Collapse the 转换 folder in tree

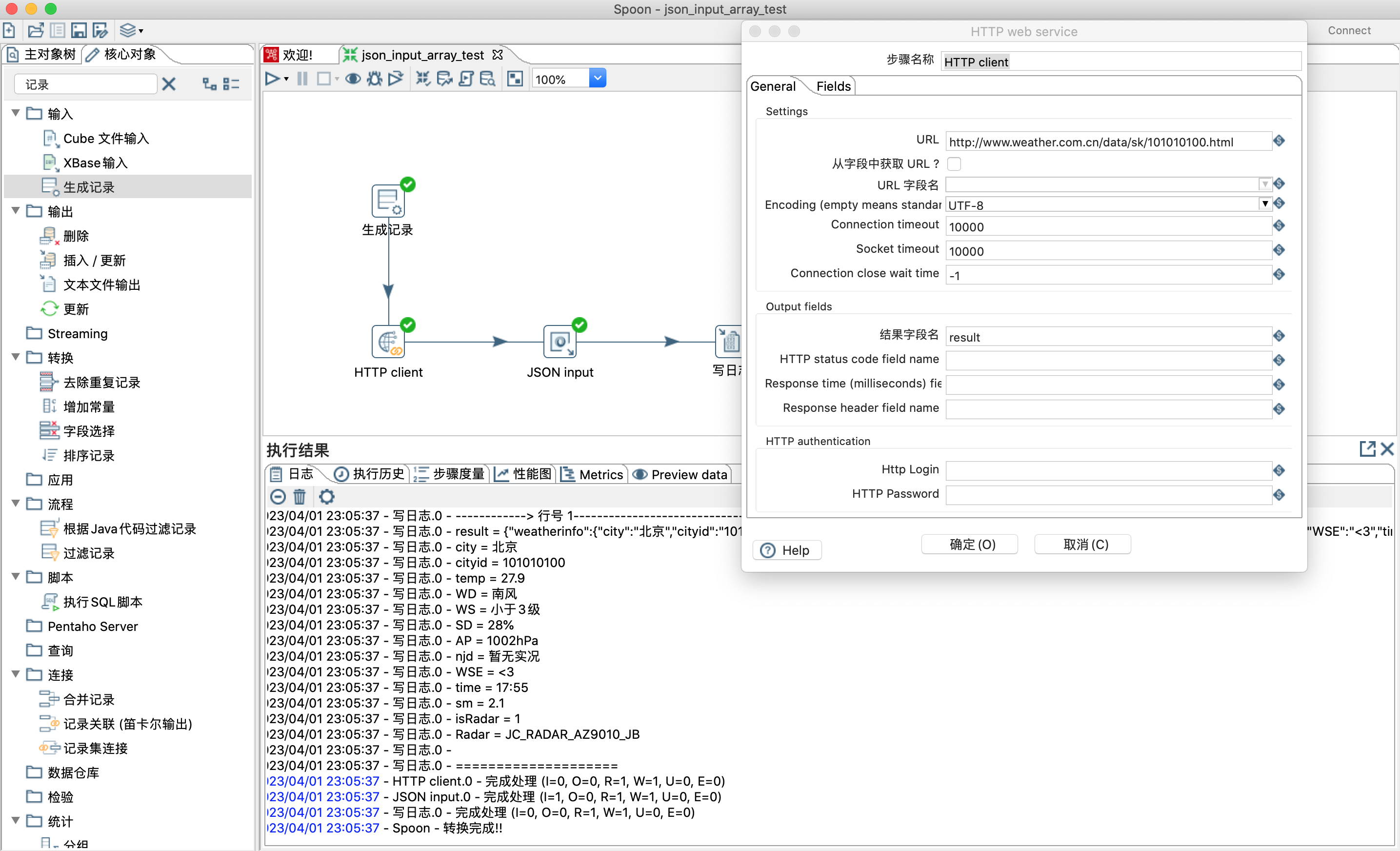click(x=16, y=357)
